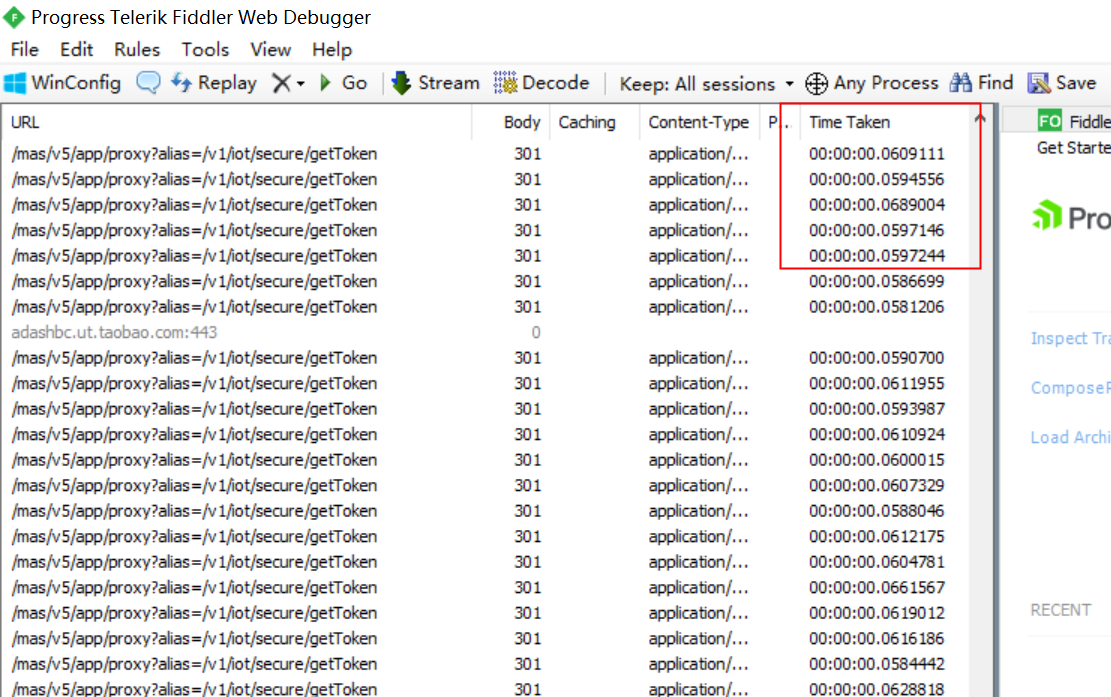
Task: Select session with time 00:00:00.0689004
Action: (485, 205)
